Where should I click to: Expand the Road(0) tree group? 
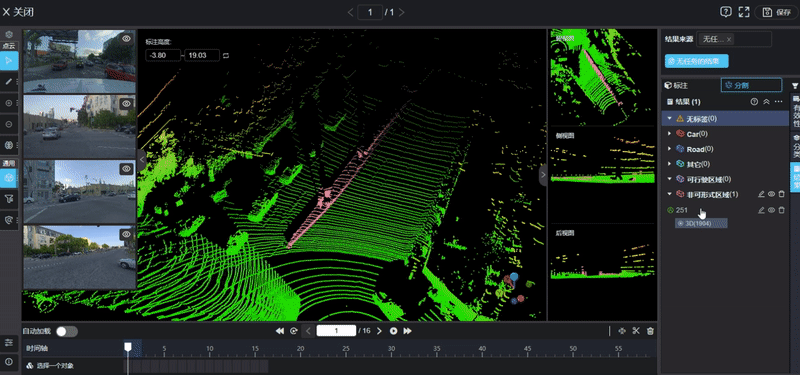click(669, 149)
